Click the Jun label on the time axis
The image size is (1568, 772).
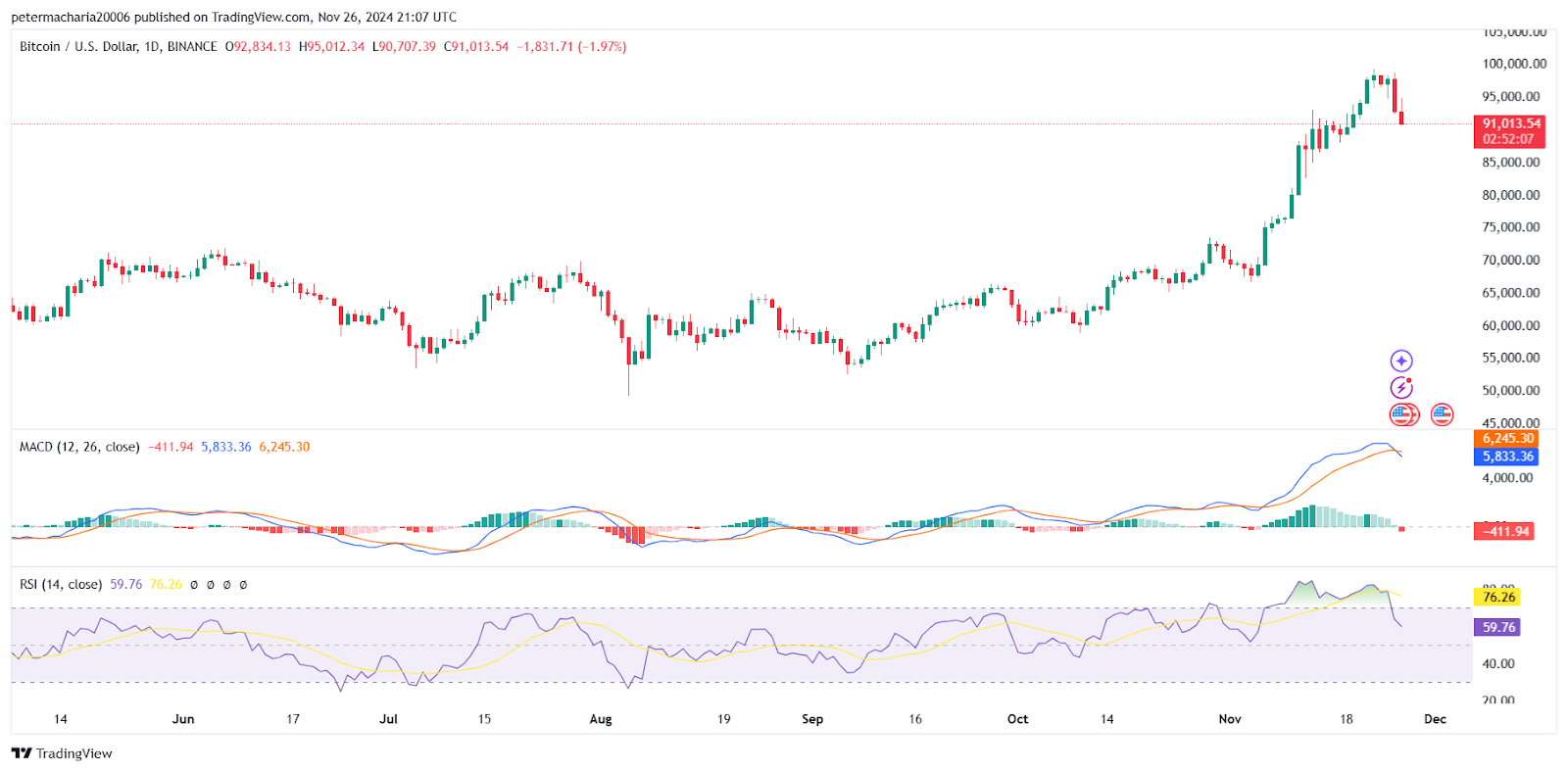click(183, 719)
